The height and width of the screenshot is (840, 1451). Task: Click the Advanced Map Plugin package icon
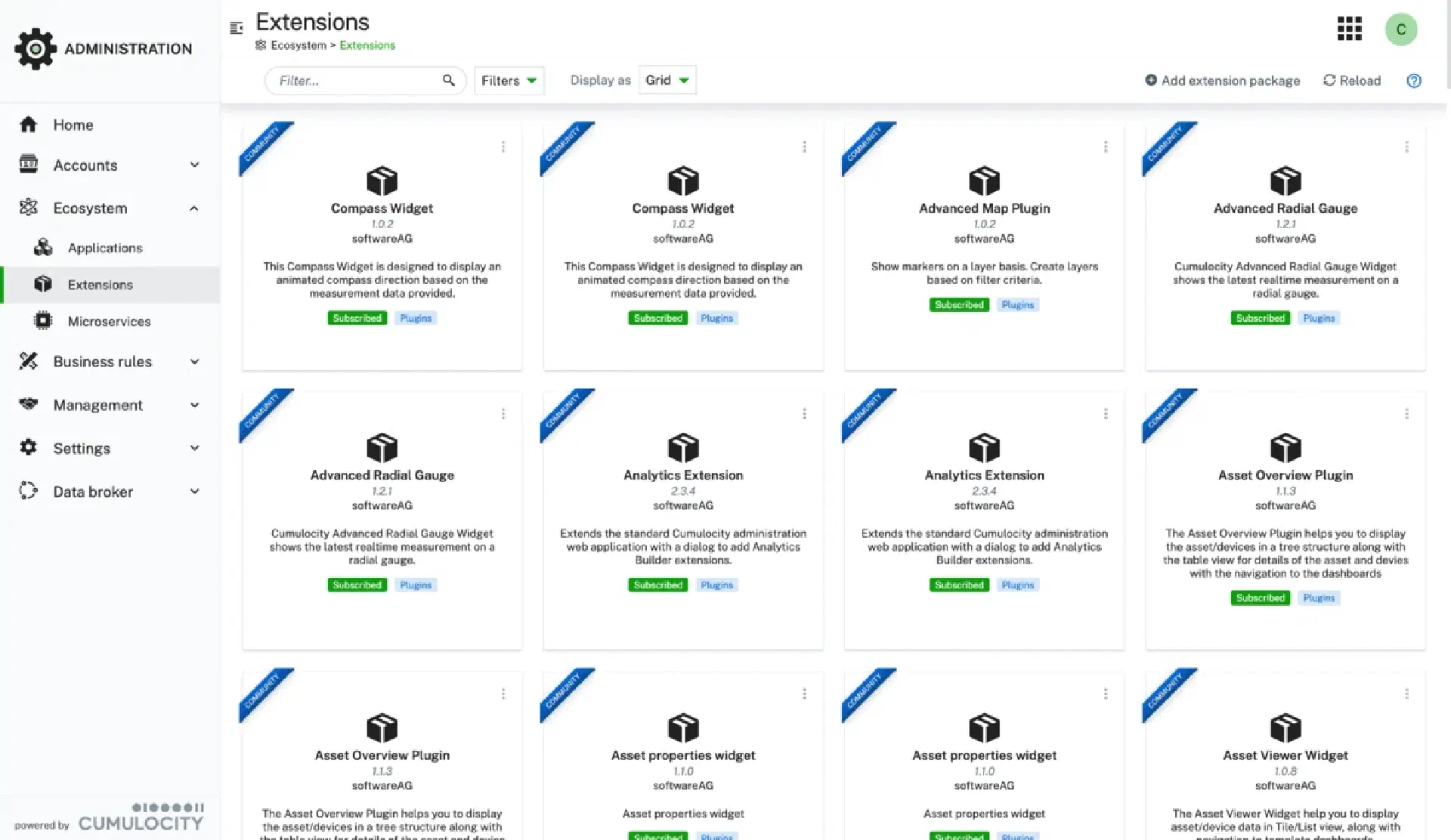click(984, 181)
